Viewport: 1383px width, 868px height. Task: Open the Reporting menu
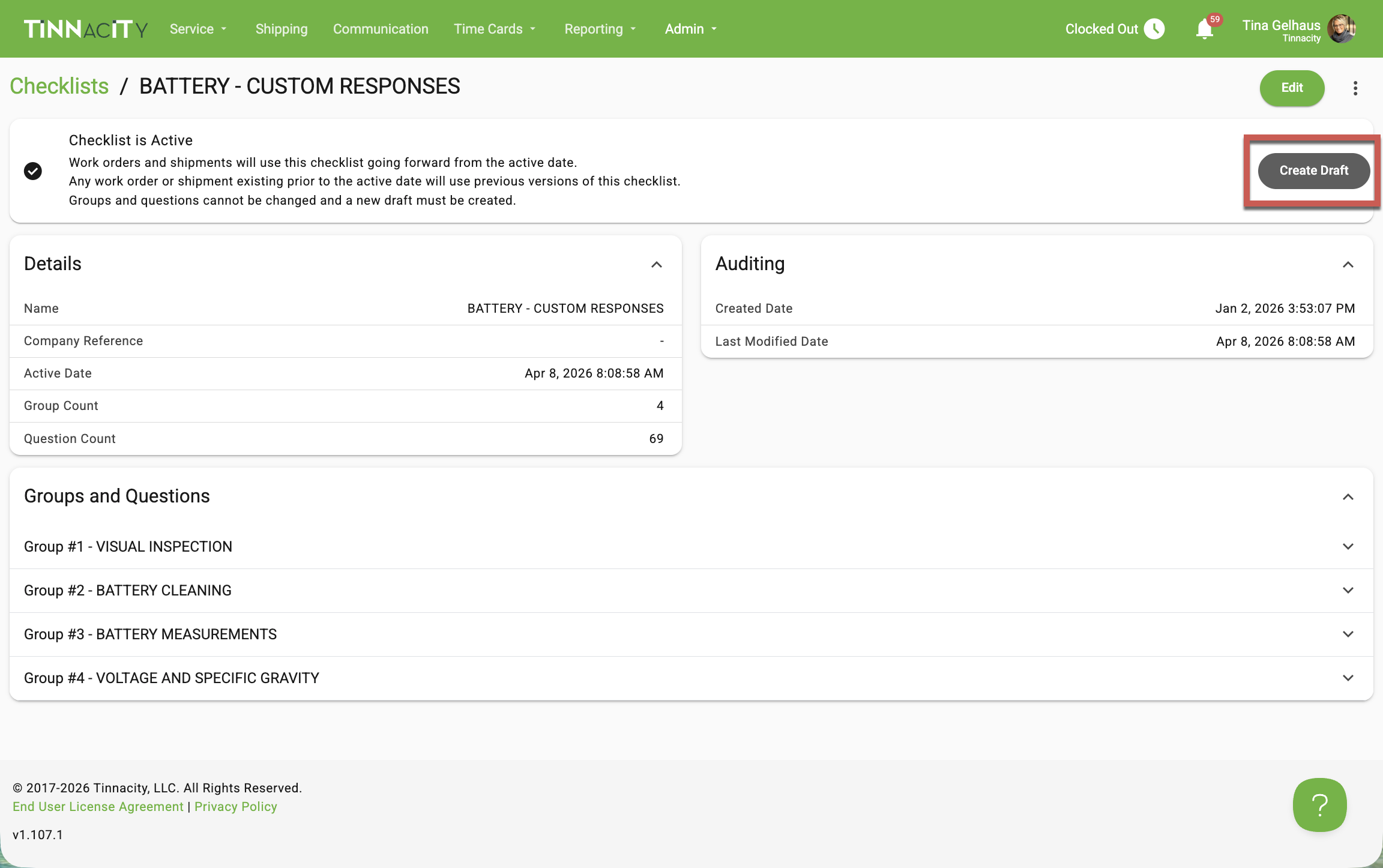600,29
